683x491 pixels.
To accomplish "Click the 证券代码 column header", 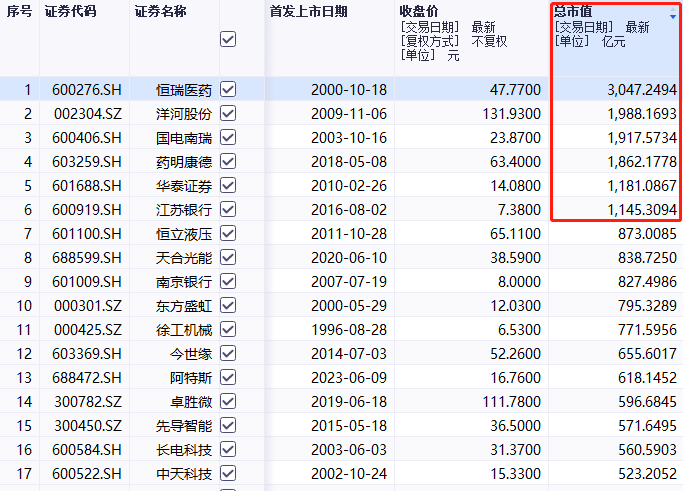I will [71, 11].
